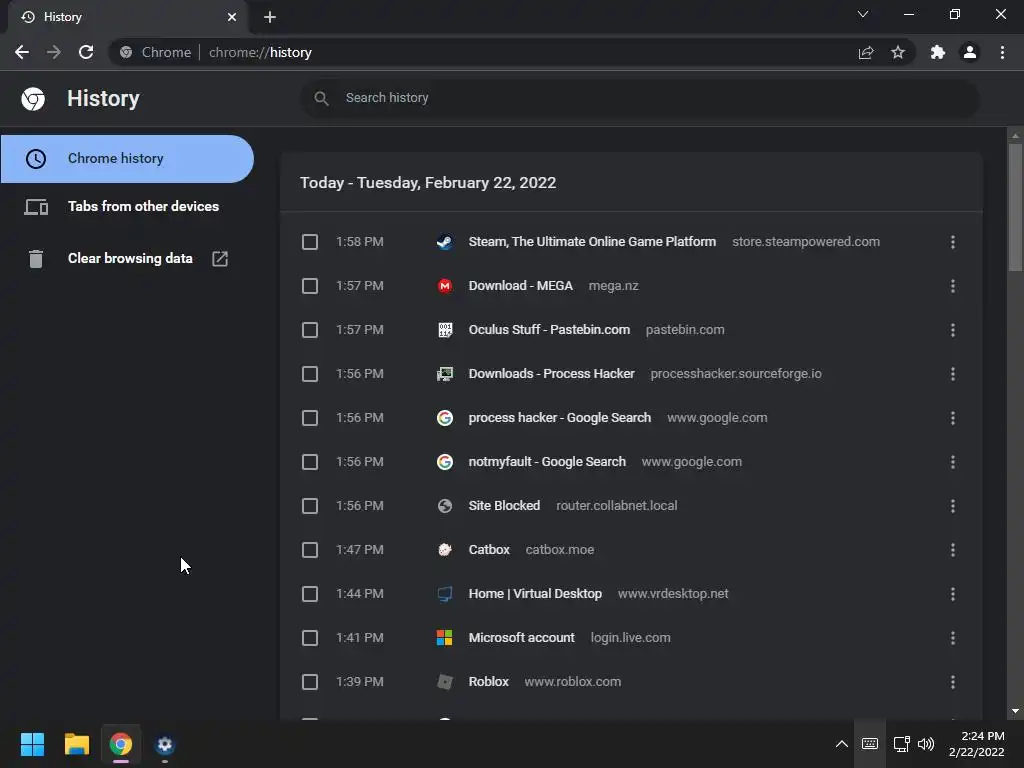The height and width of the screenshot is (768, 1024).
Task: Open the Downloads - Process Hacker link
Action: click(551, 374)
